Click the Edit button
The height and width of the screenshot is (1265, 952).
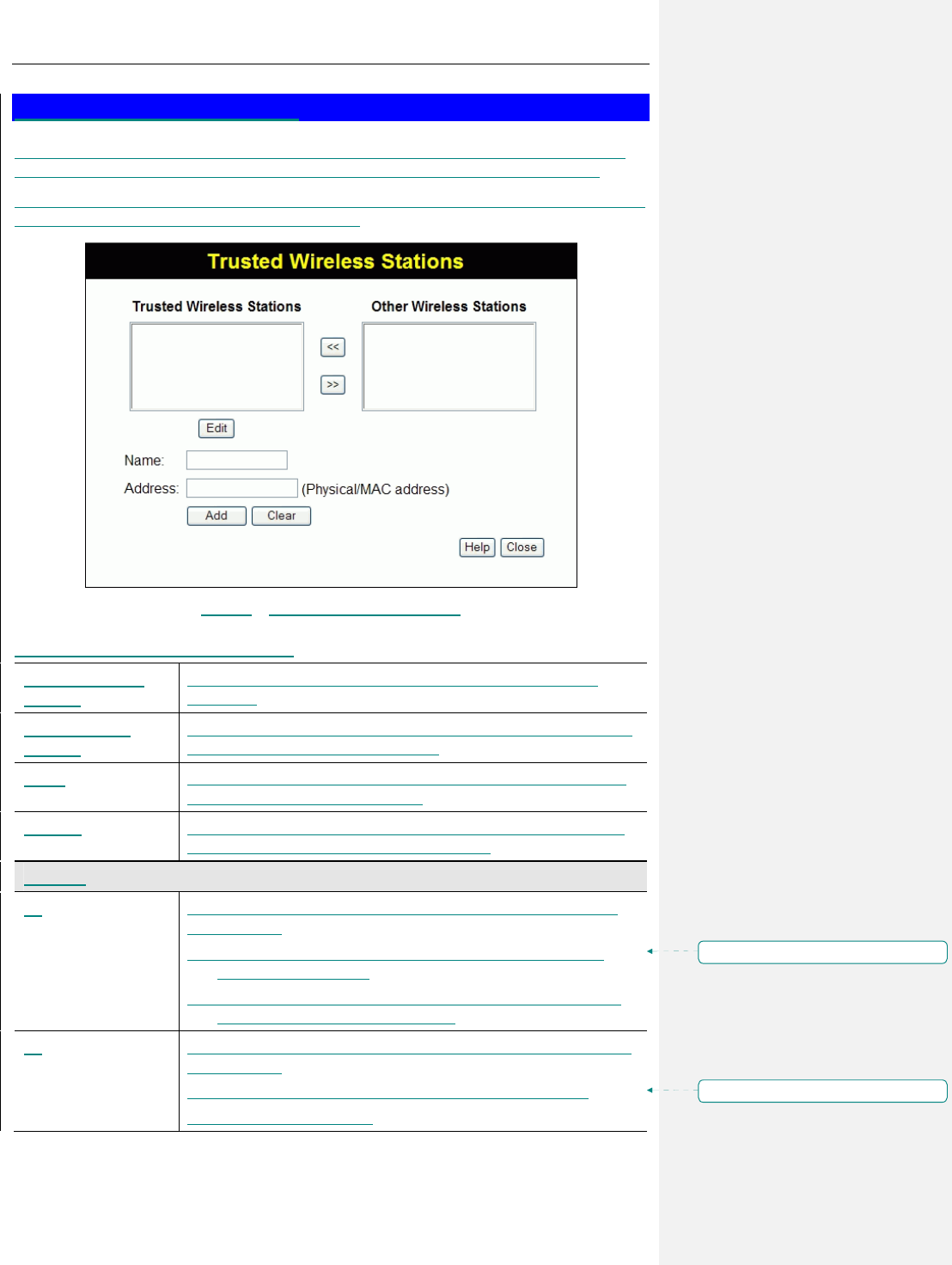coord(217,428)
